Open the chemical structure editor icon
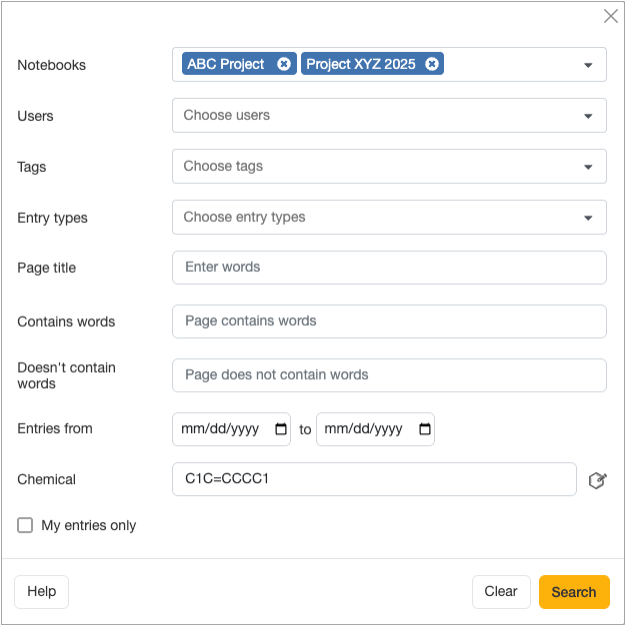The image size is (626, 626). tap(598, 480)
